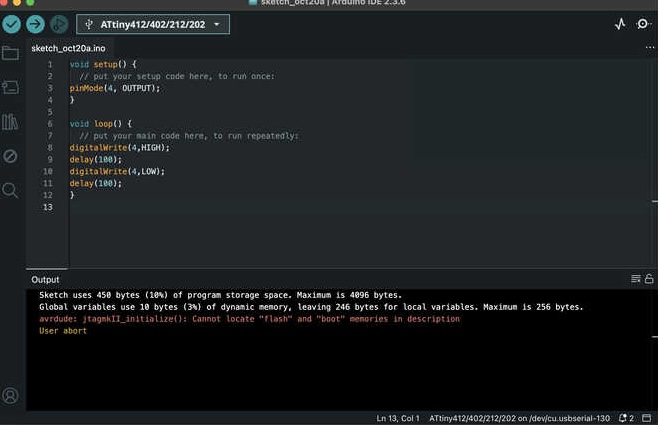Open the Sketchbook folder in sidebar
This screenshot has width=658, height=425.
tap(11, 53)
